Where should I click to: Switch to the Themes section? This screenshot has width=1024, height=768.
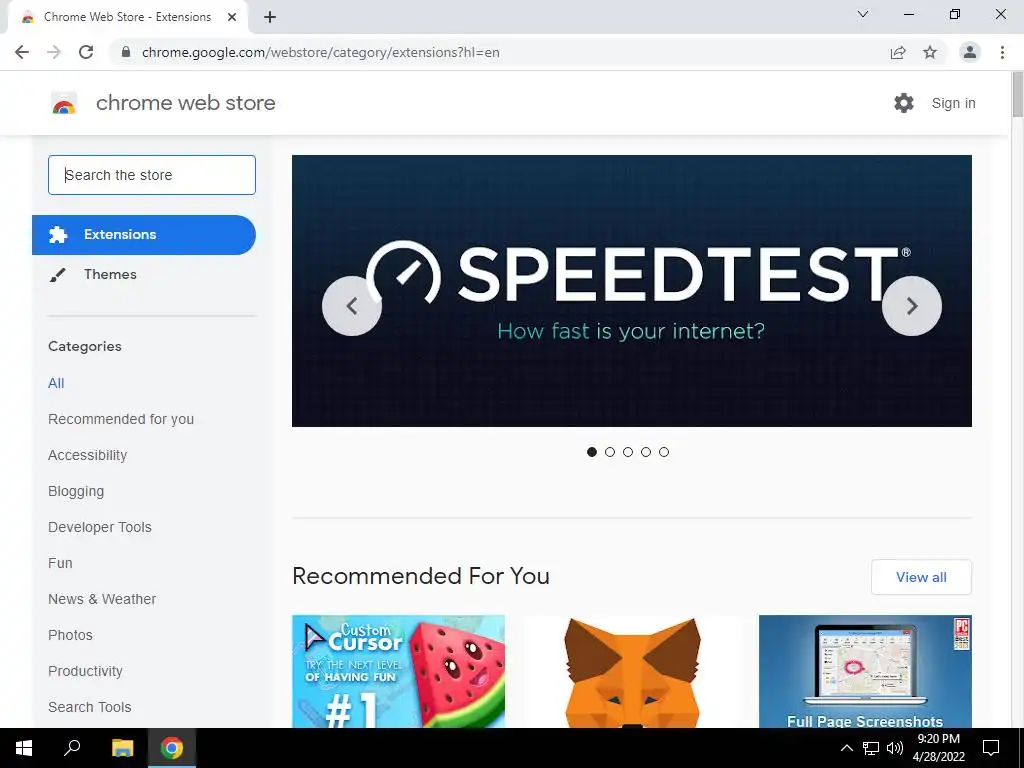tap(110, 274)
